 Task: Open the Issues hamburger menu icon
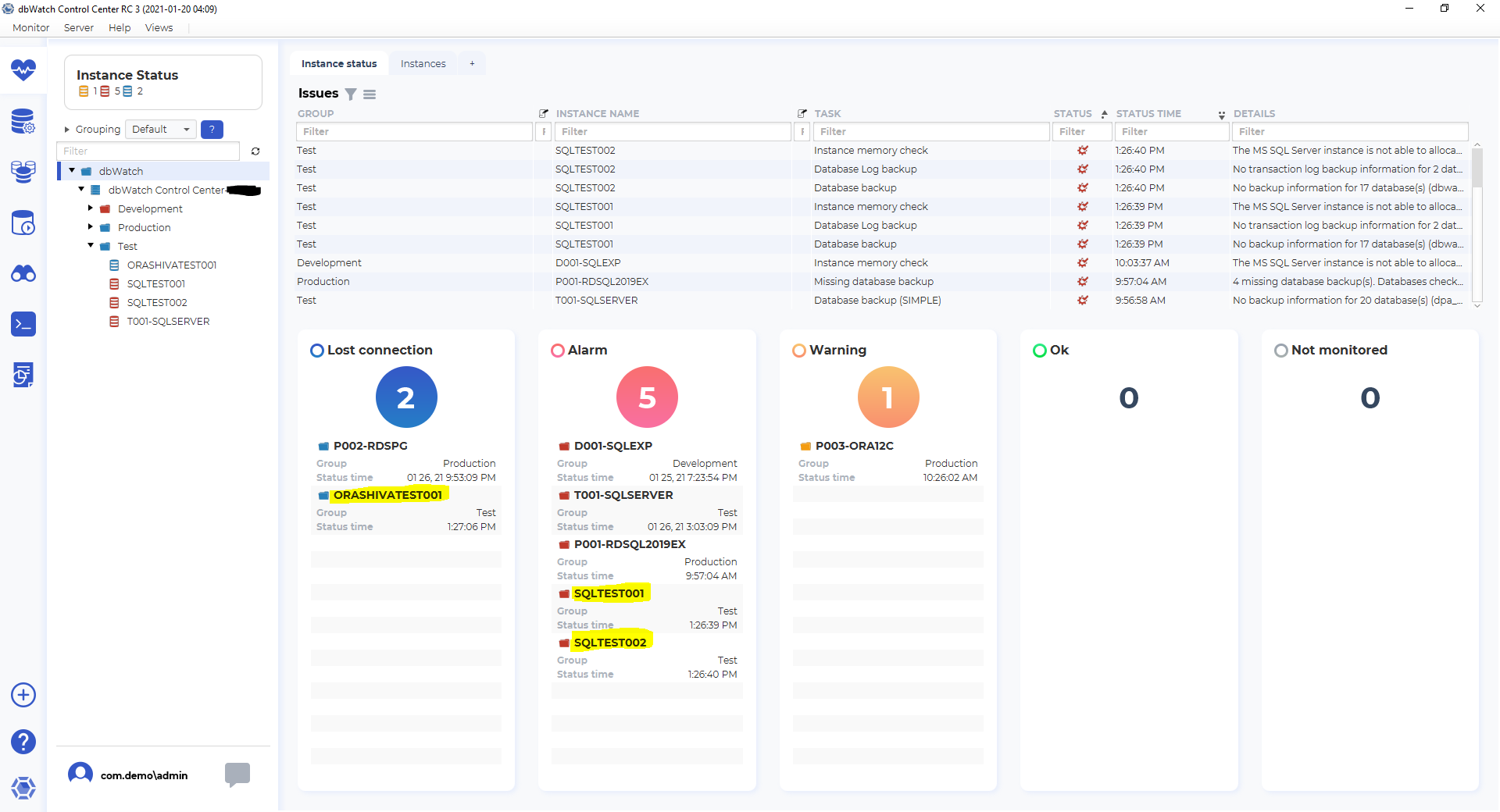point(370,94)
